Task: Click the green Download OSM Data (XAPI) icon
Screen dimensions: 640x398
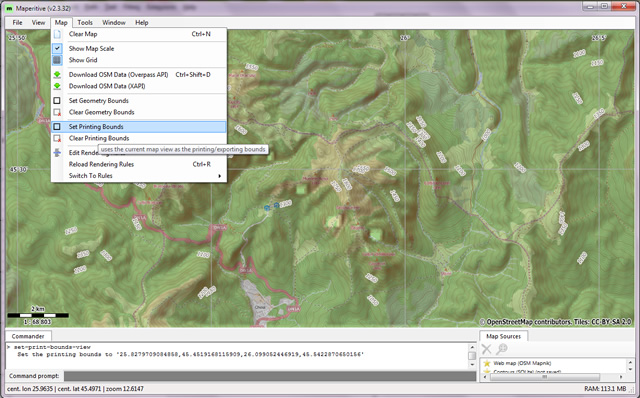Action: click(57, 86)
